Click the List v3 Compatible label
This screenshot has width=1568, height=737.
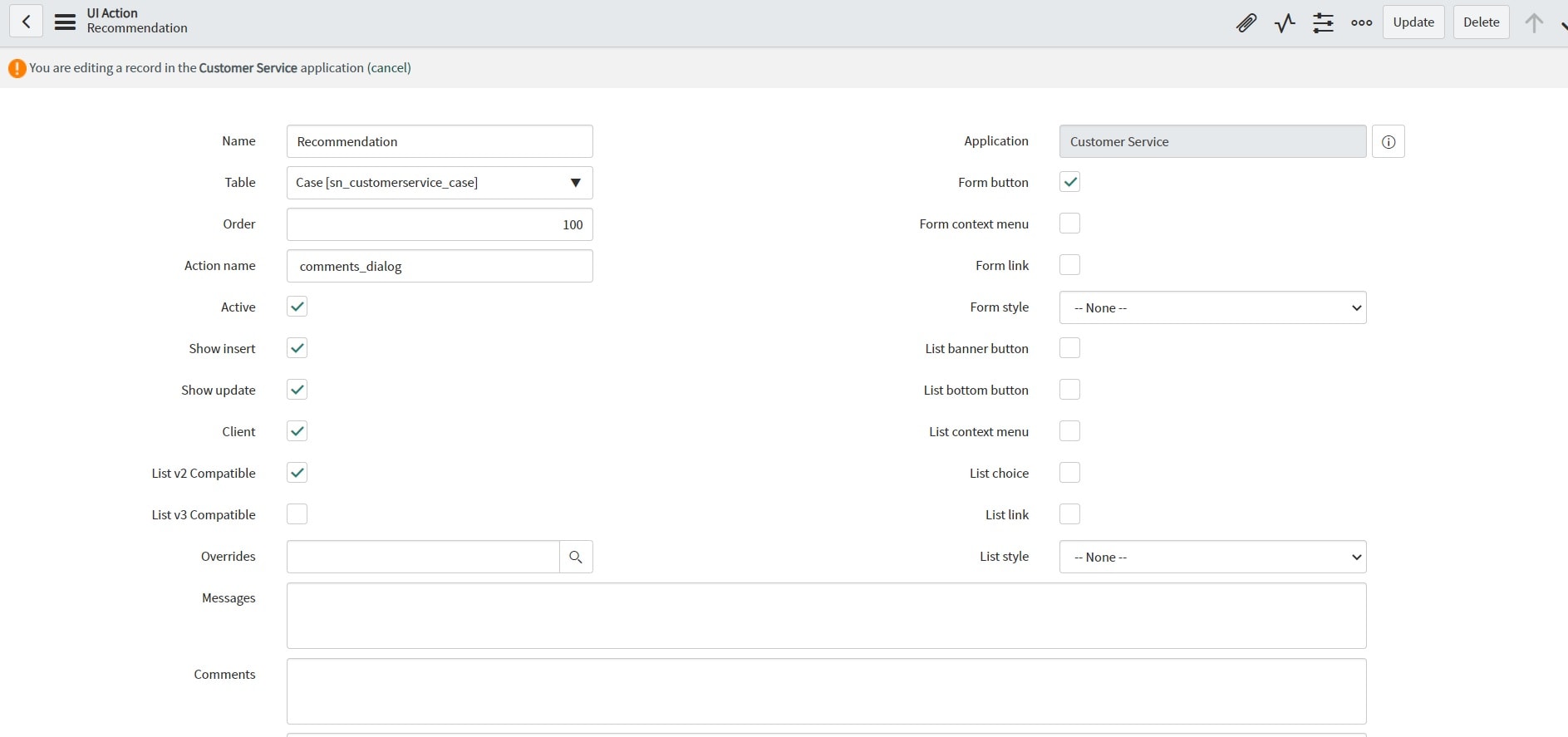click(204, 514)
